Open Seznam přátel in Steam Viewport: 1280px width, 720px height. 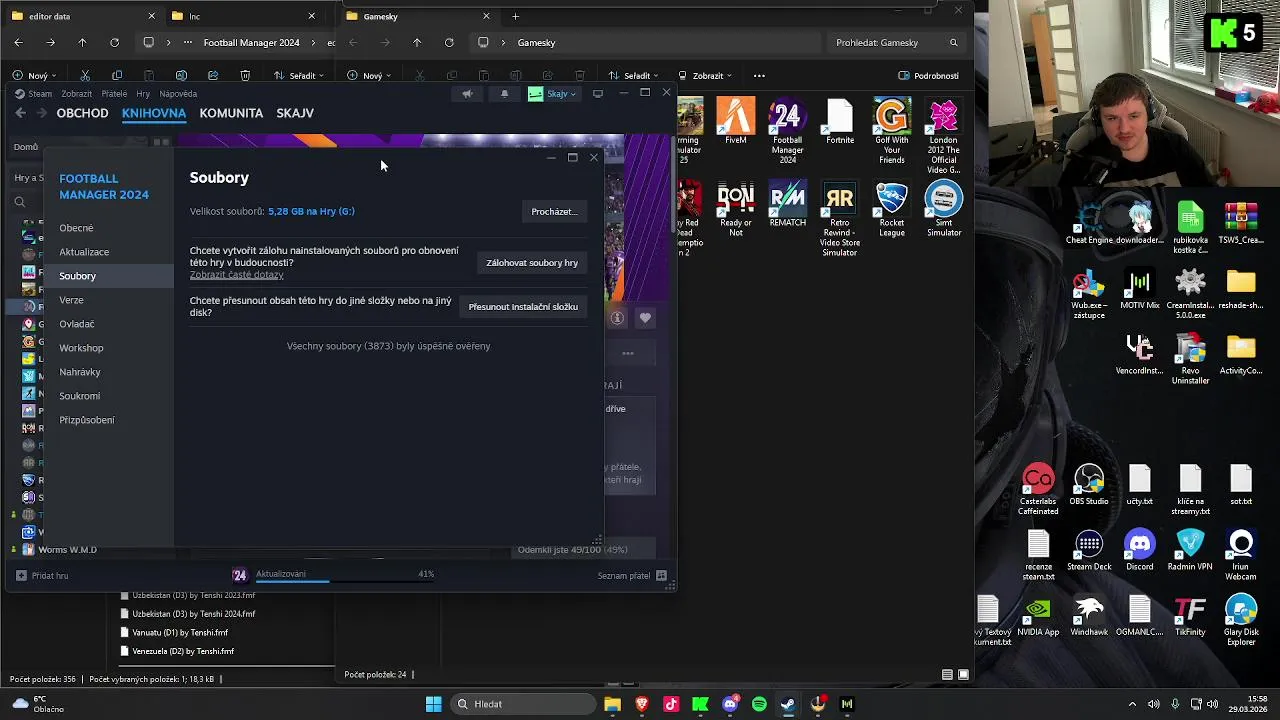[x=632, y=576]
